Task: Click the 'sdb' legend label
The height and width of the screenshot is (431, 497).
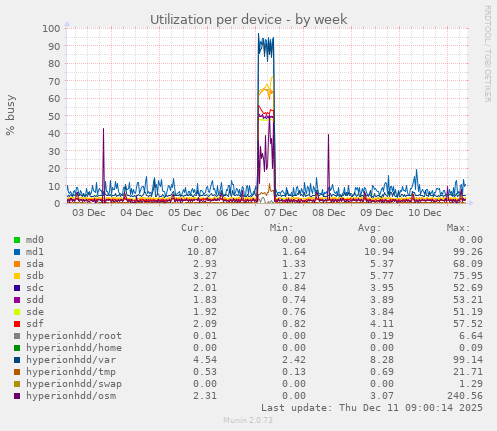Action: click(x=35, y=276)
